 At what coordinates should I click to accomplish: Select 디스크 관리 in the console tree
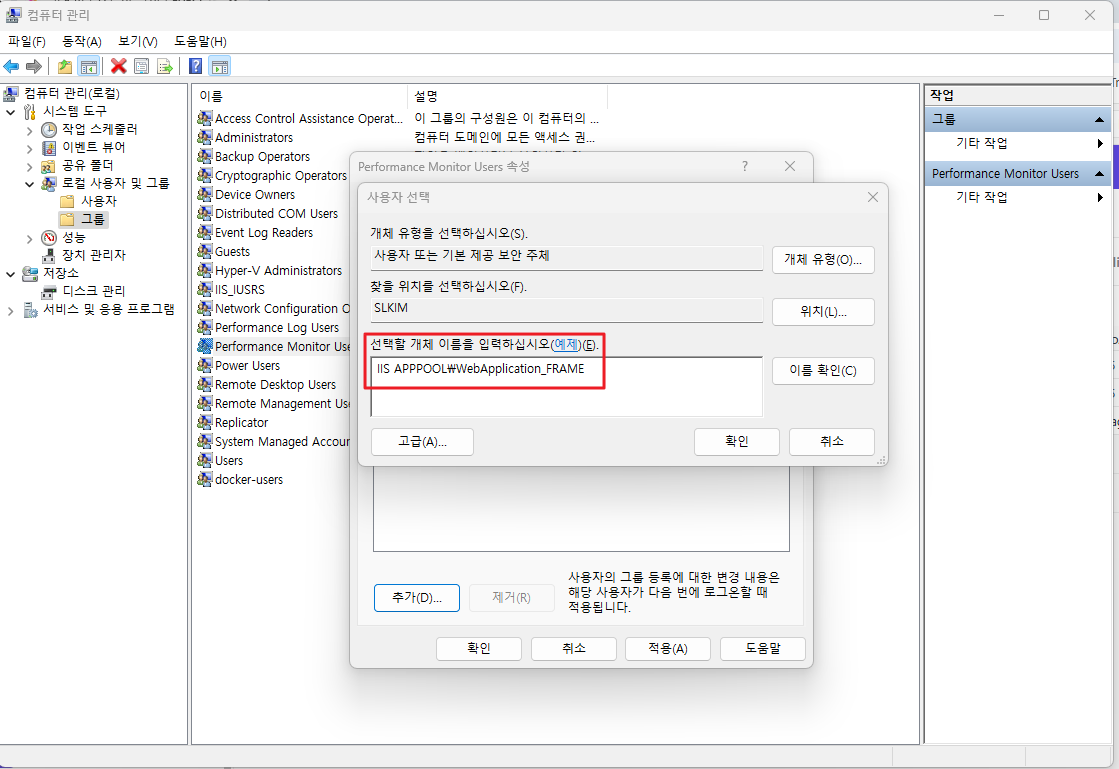(x=93, y=291)
